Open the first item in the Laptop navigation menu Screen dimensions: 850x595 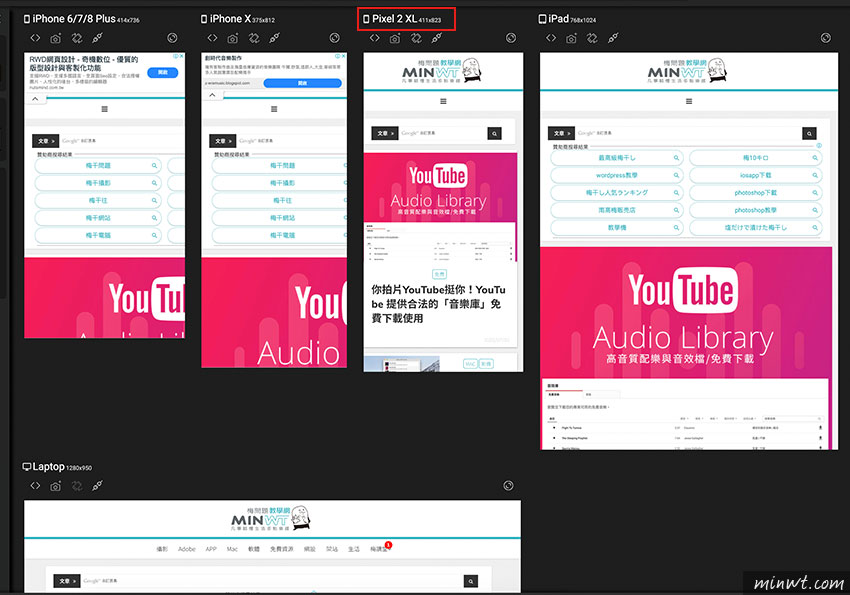pos(162,549)
